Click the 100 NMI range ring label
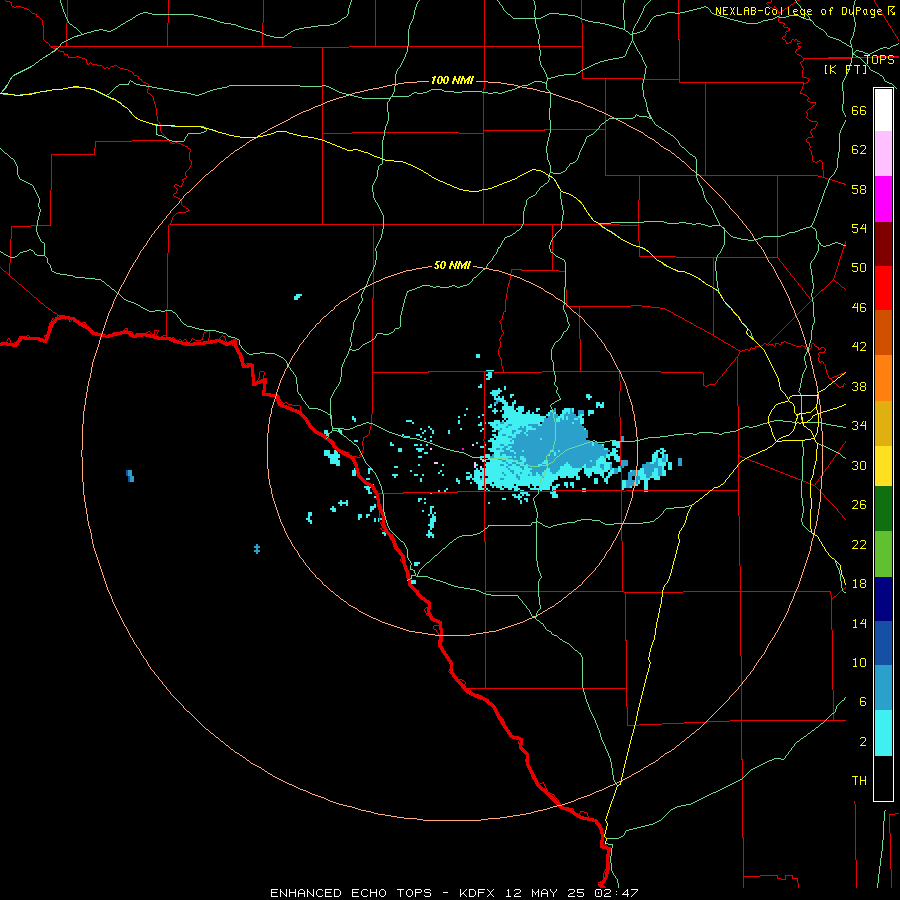 coord(452,80)
